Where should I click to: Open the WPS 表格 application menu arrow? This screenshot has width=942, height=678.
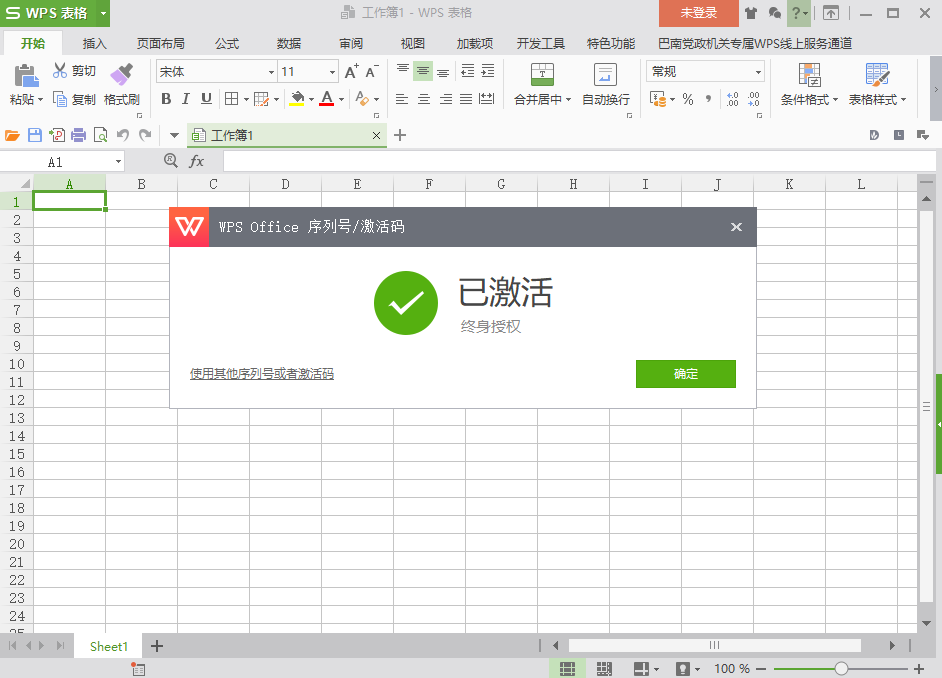(x=103, y=13)
